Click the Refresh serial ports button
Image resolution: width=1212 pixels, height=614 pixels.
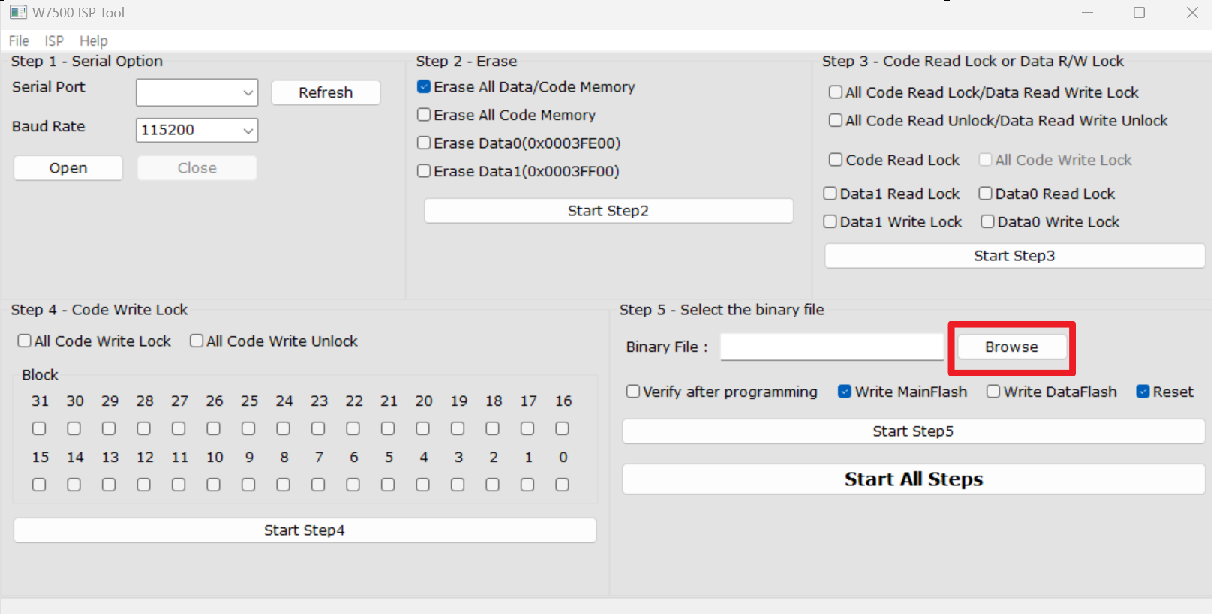[x=325, y=92]
